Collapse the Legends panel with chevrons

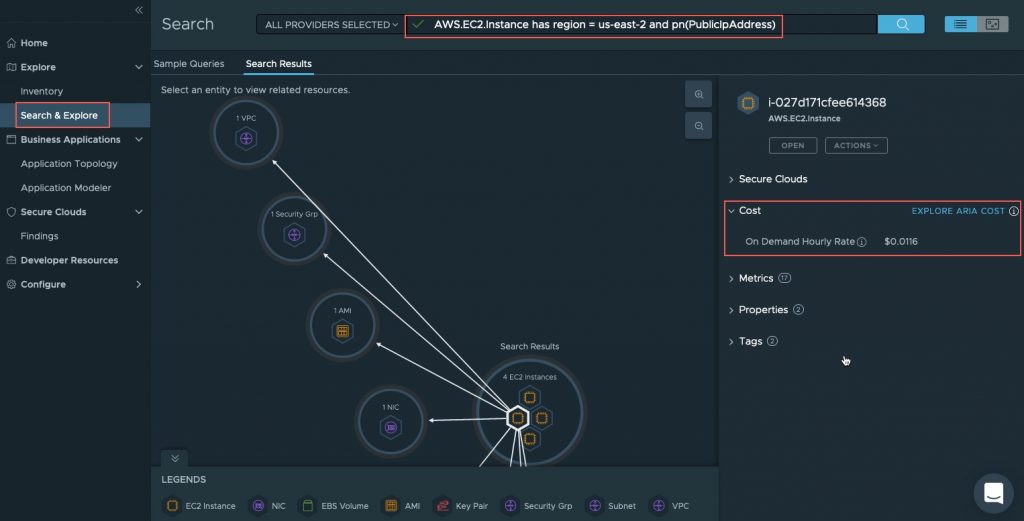174,458
